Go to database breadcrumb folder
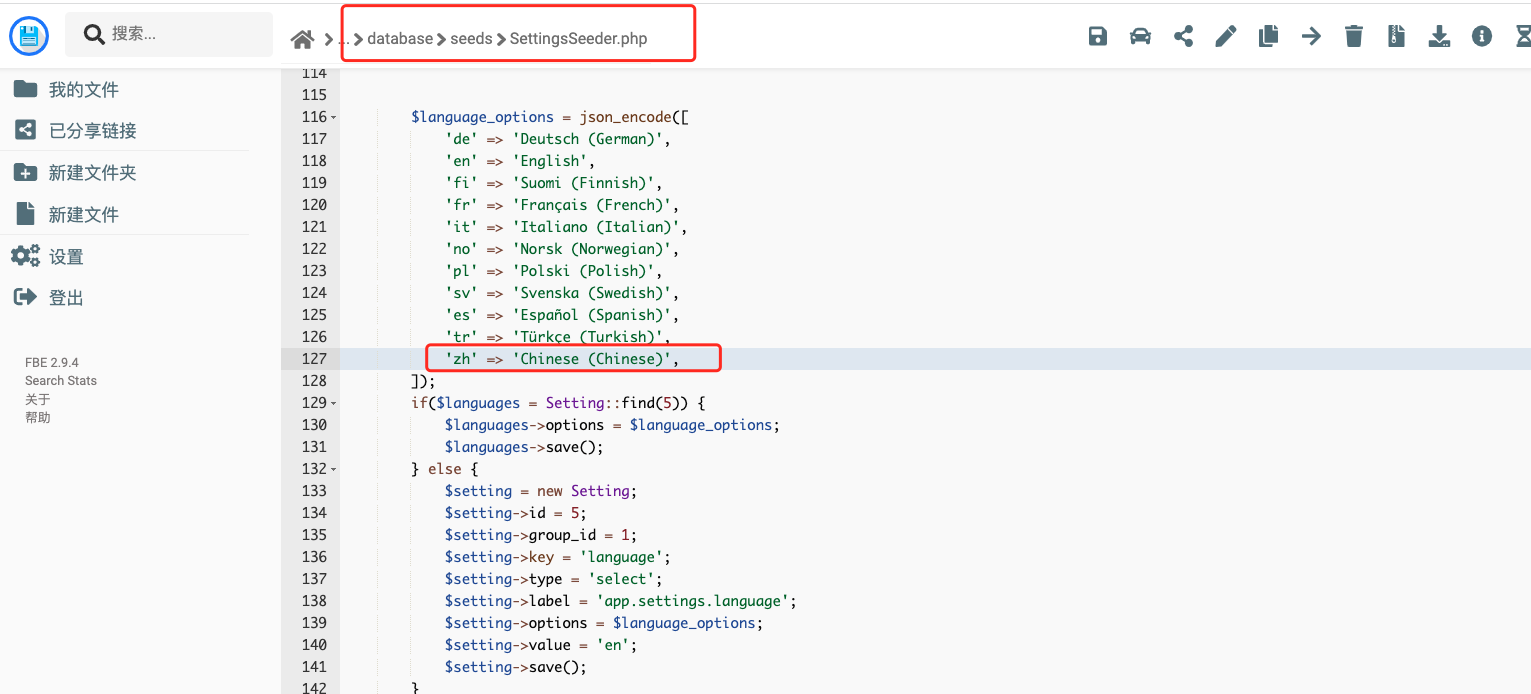Image resolution: width=1531 pixels, height=694 pixels. [x=400, y=39]
